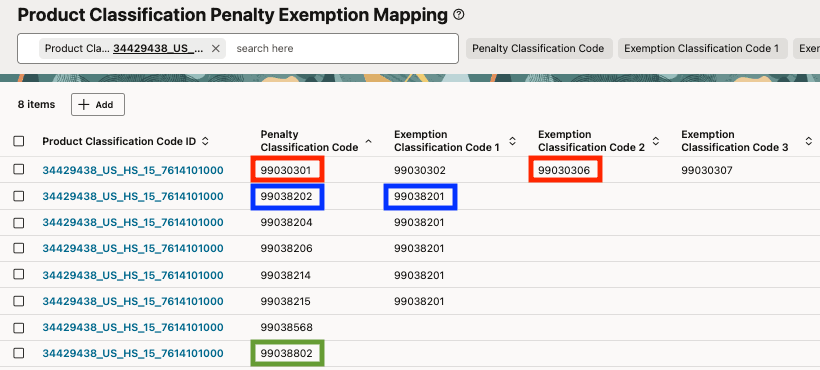Select the row with penalty code 99030301
820x370 pixels.
click(x=19, y=169)
